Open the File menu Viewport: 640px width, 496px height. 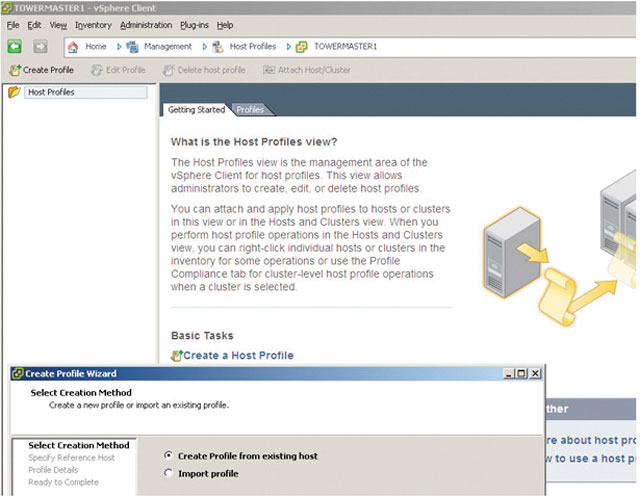coord(13,25)
